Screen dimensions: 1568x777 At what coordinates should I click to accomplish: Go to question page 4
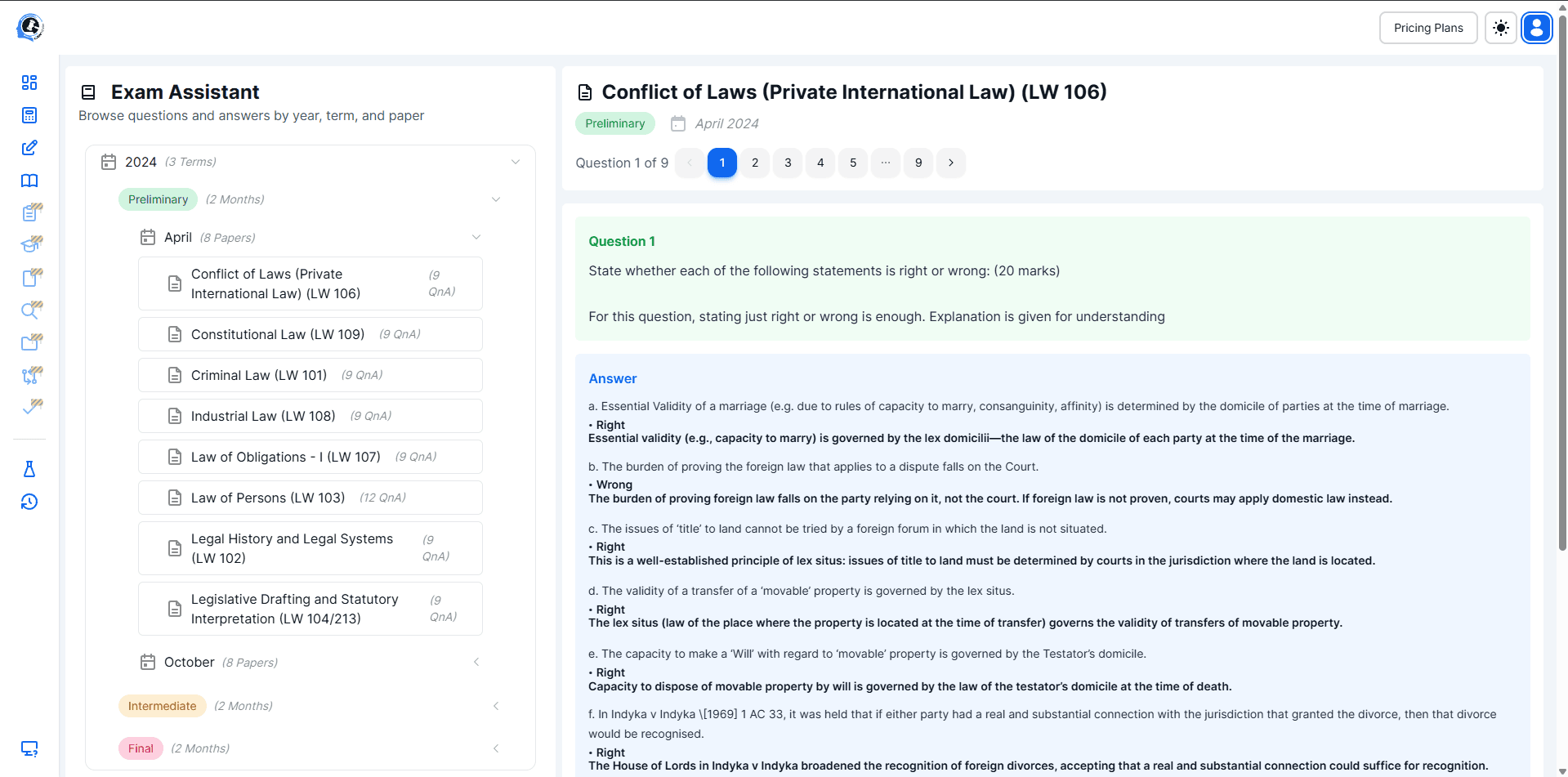pyautogui.click(x=820, y=163)
